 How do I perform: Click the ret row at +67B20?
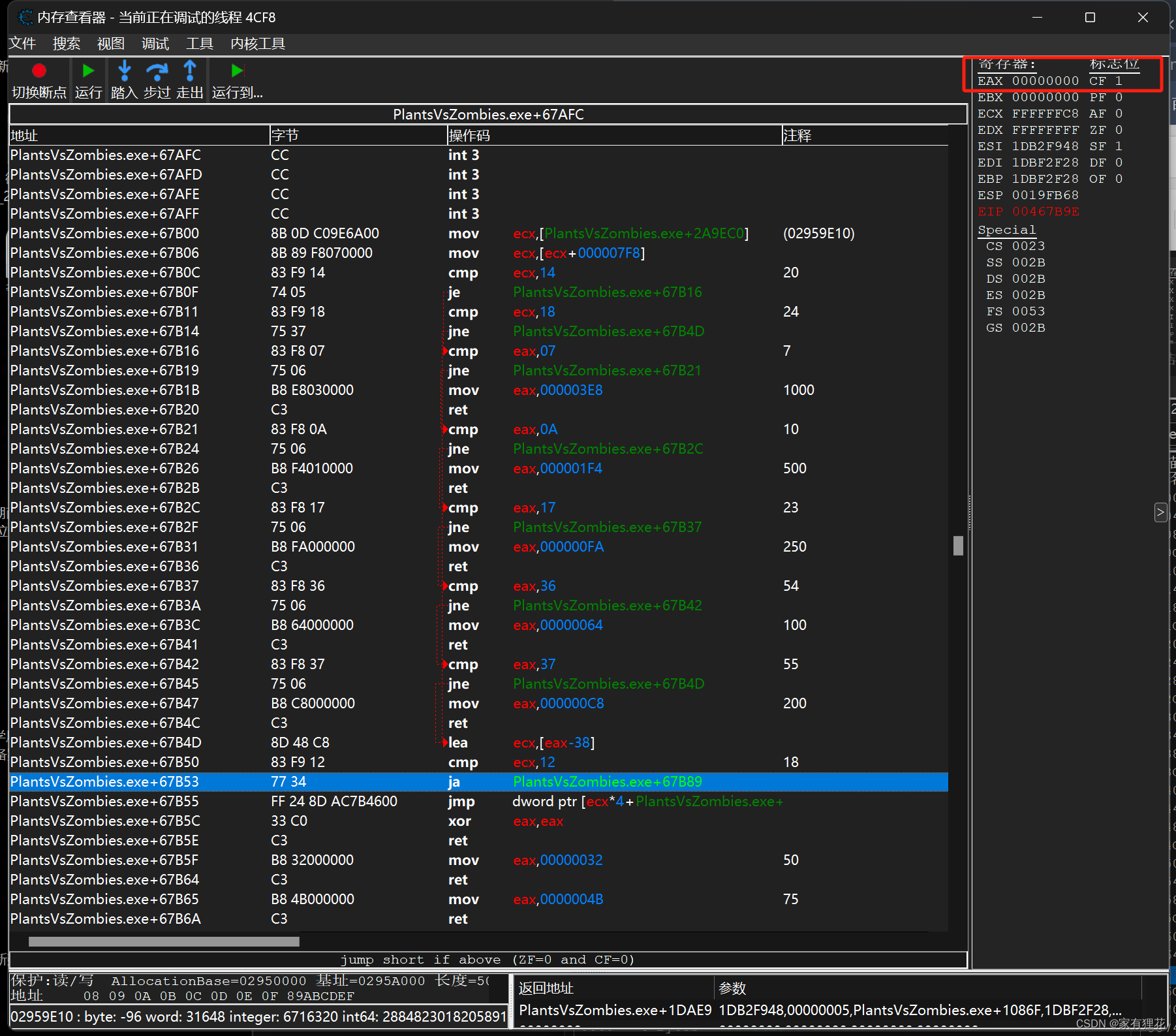[478, 409]
